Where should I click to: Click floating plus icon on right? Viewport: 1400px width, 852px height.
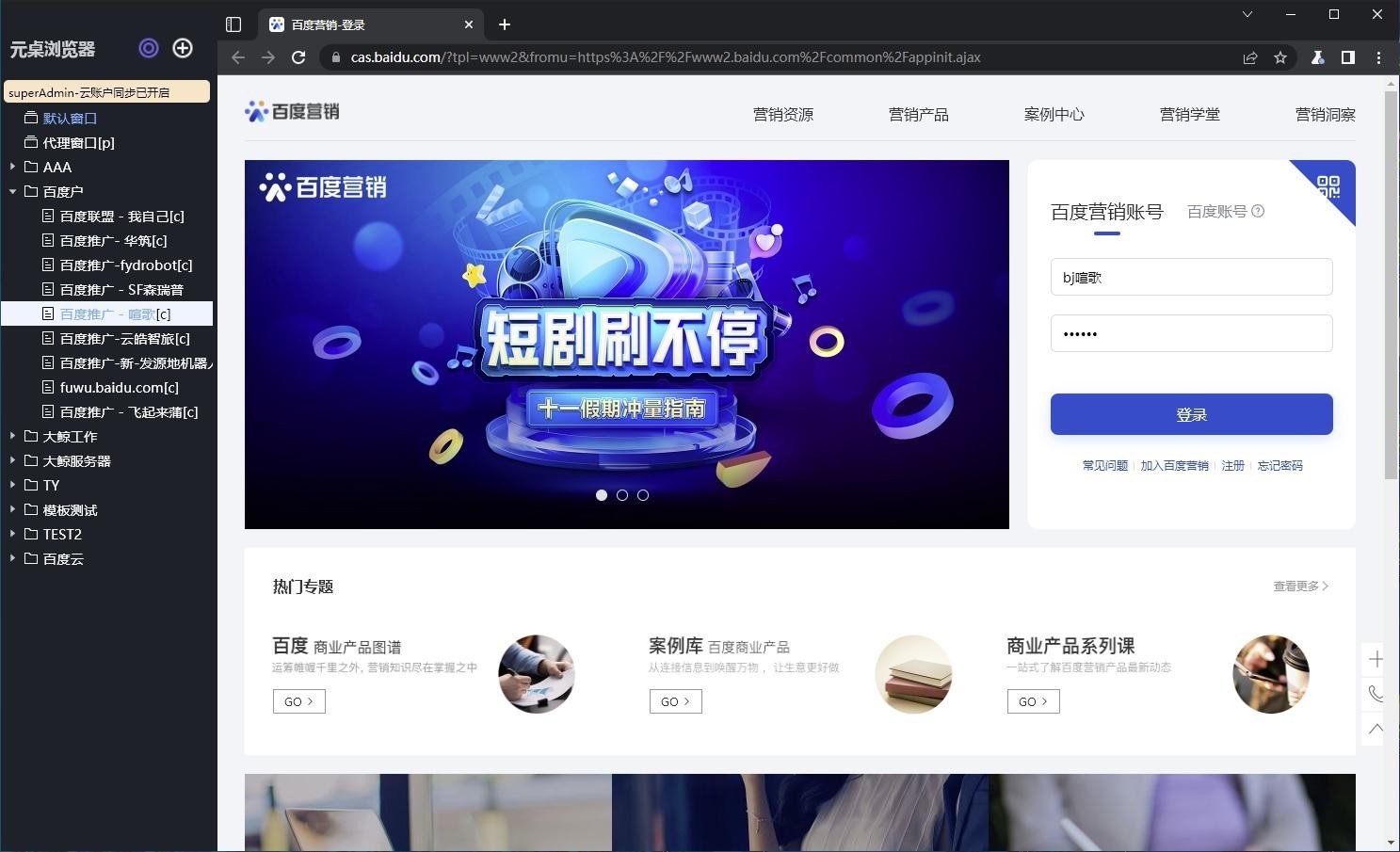click(x=1376, y=660)
